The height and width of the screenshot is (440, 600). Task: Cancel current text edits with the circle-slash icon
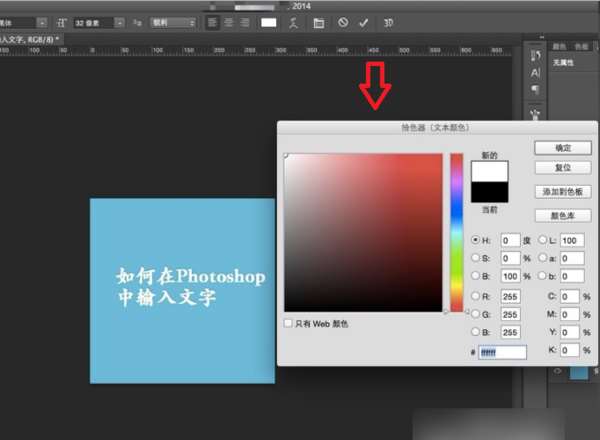[x=343, y=22]
